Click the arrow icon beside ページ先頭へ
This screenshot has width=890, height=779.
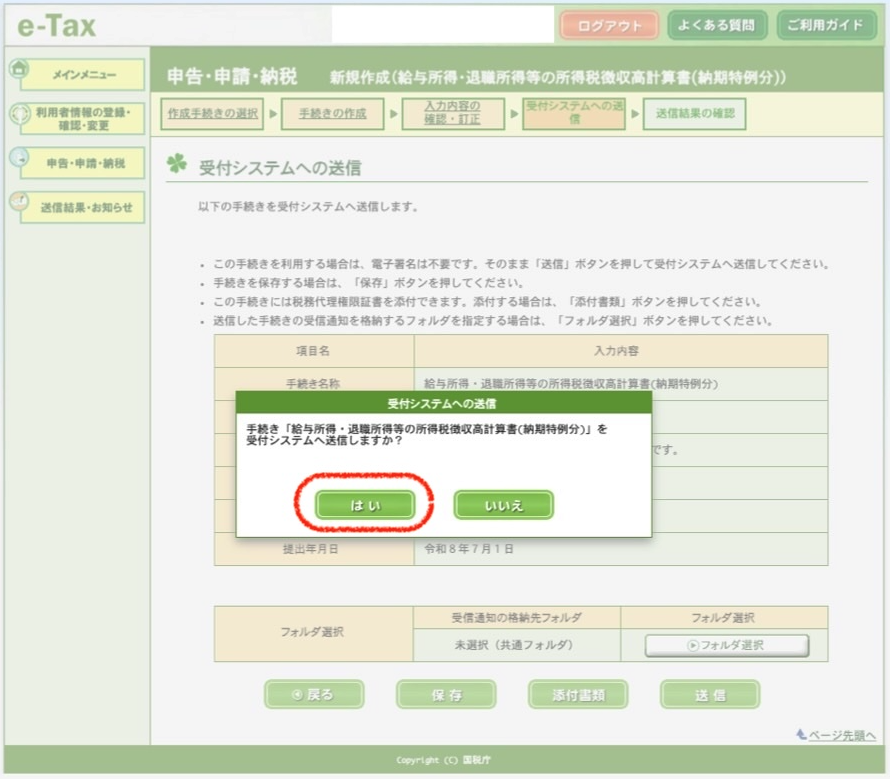click(x=801, y=734)
